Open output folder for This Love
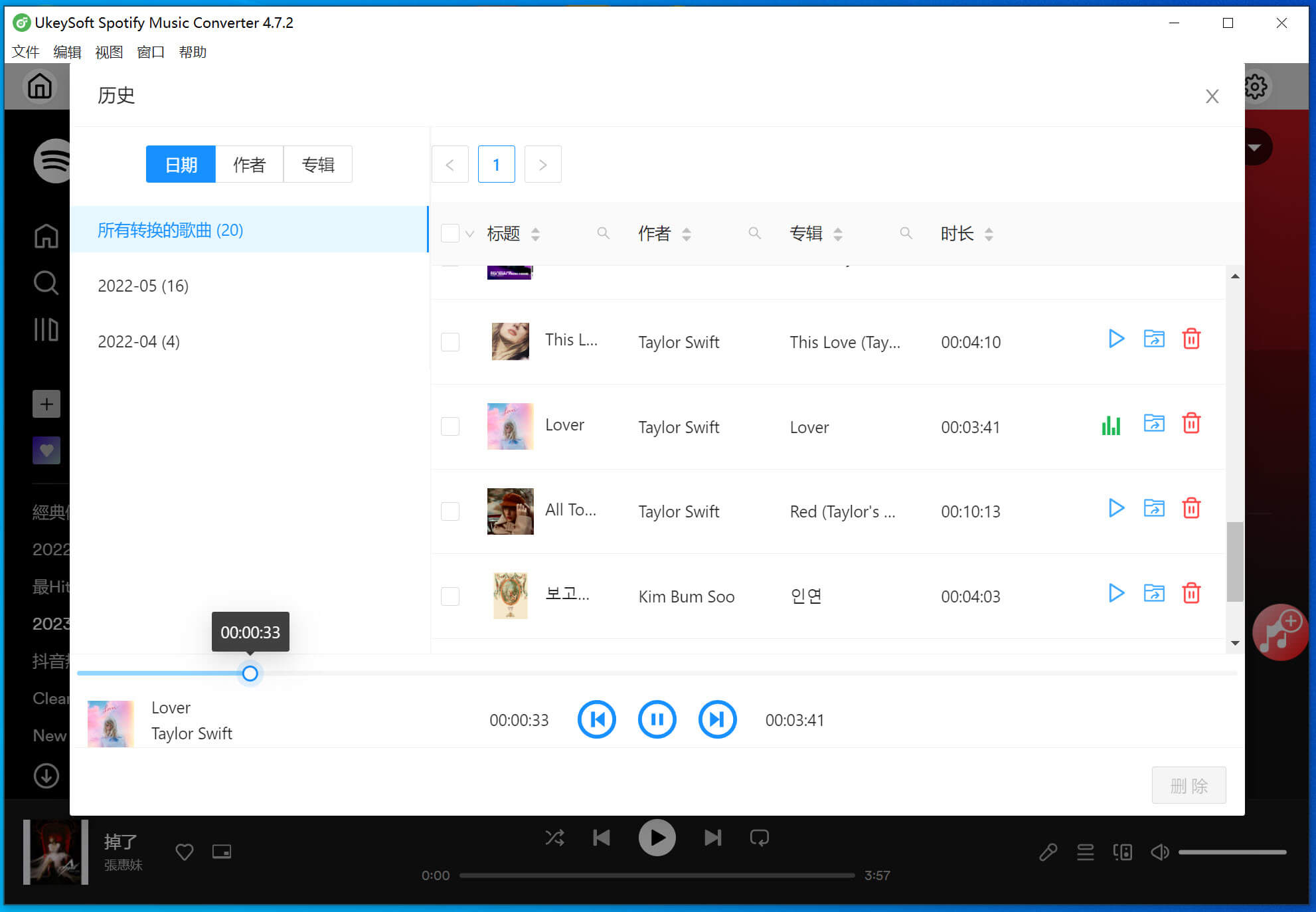The image size is (1316, 912). [x=1154, y=339]
